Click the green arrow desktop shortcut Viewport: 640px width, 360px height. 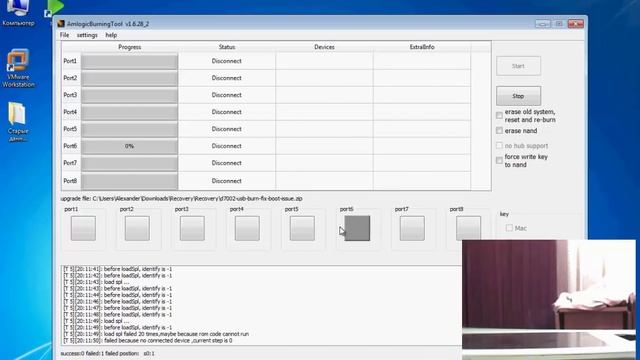[x=55, y=8]
